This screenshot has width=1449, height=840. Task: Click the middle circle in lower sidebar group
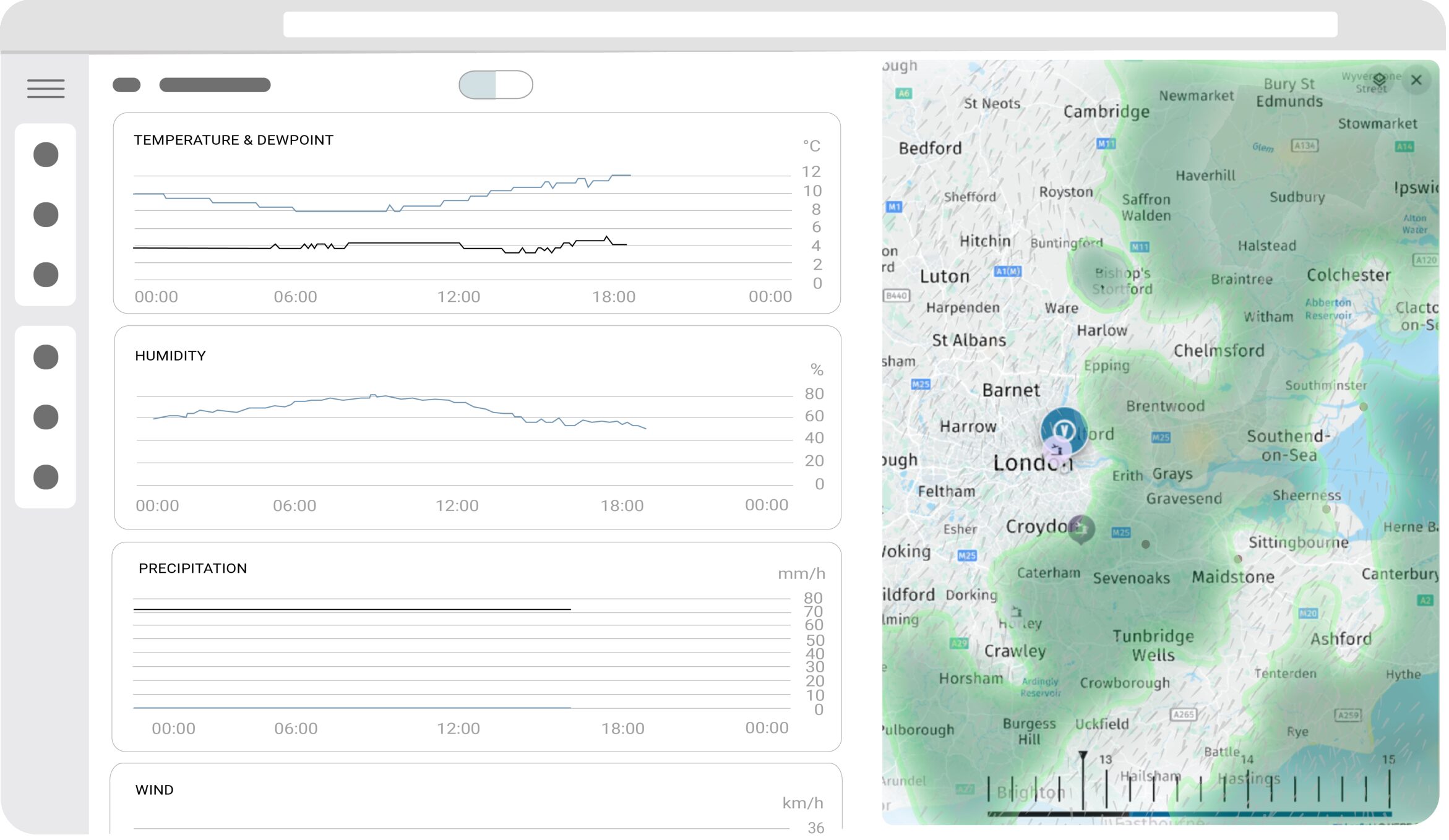pyautogui.click(x=46, y=417)
